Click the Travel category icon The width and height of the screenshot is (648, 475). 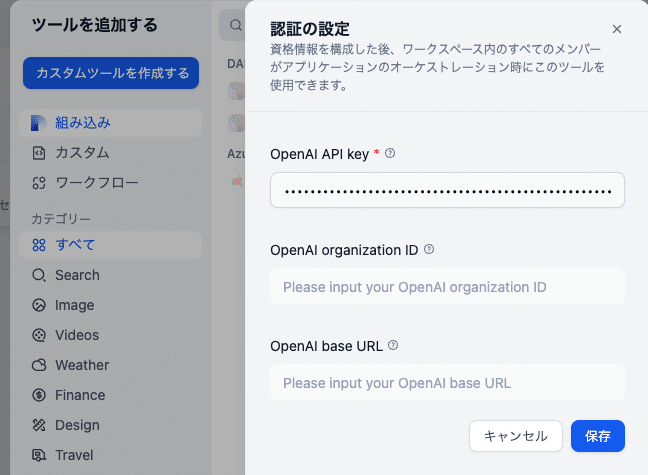point(39,455)
